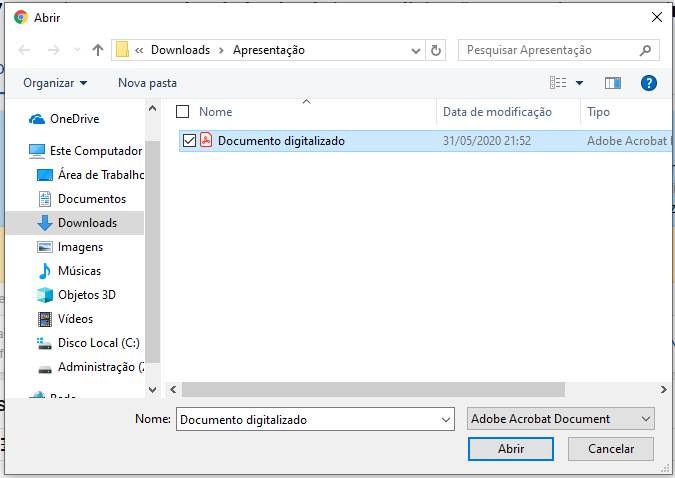675x478 pixels.
Task: Click the OneDrive cloud icon
Action: pos(37,119)
